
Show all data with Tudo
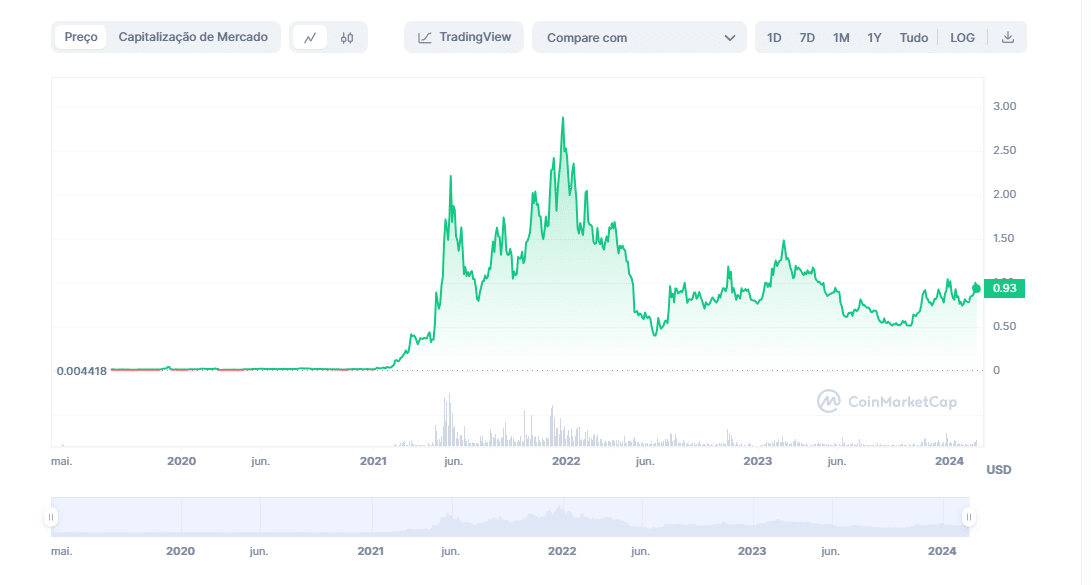tap(913, 38)
